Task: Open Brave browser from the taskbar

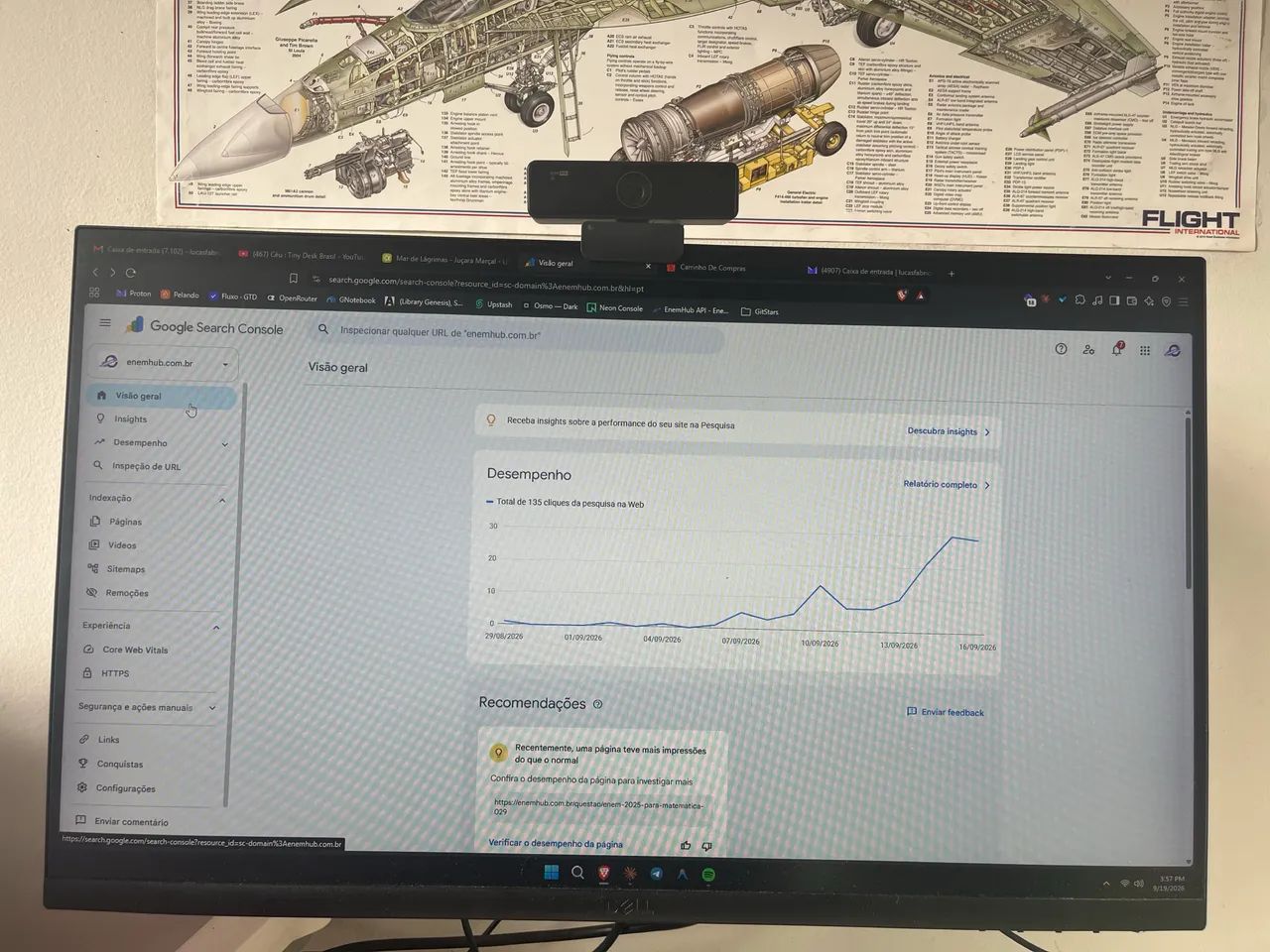Action: [x=604, y=874]
